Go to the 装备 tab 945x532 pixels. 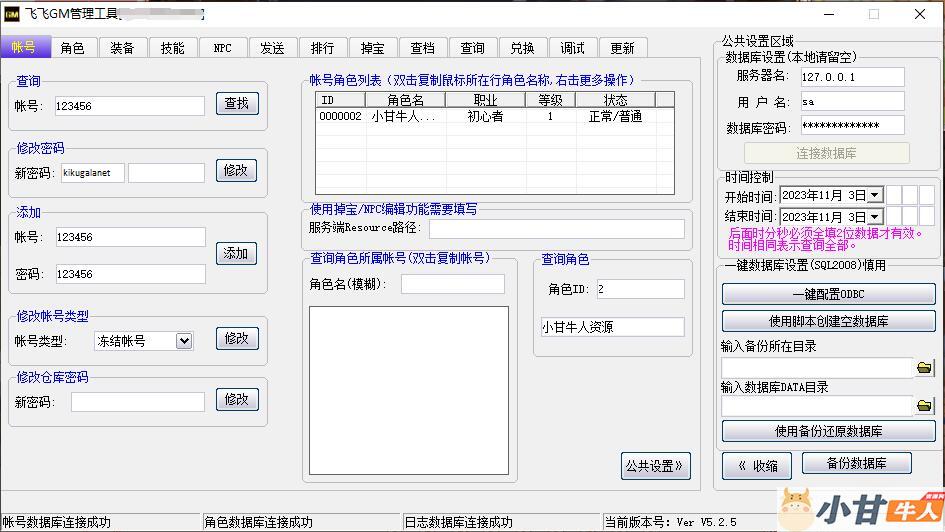pos(122,48)
